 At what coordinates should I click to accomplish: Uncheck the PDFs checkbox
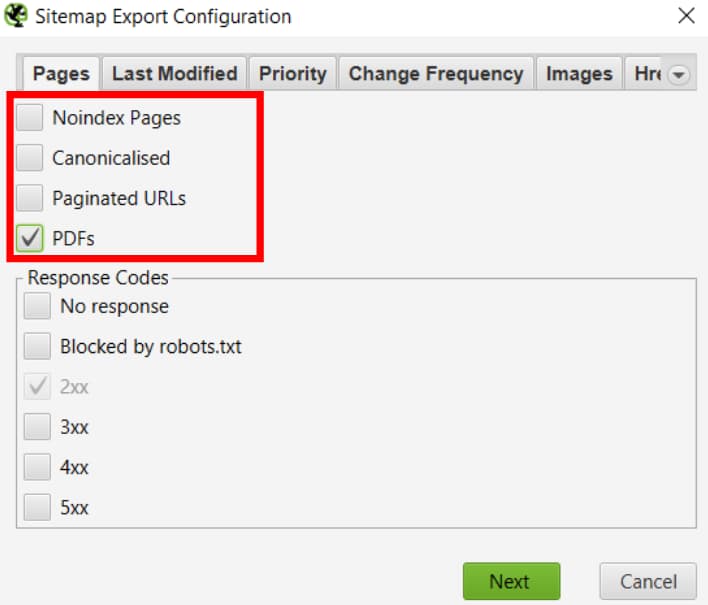30,238
